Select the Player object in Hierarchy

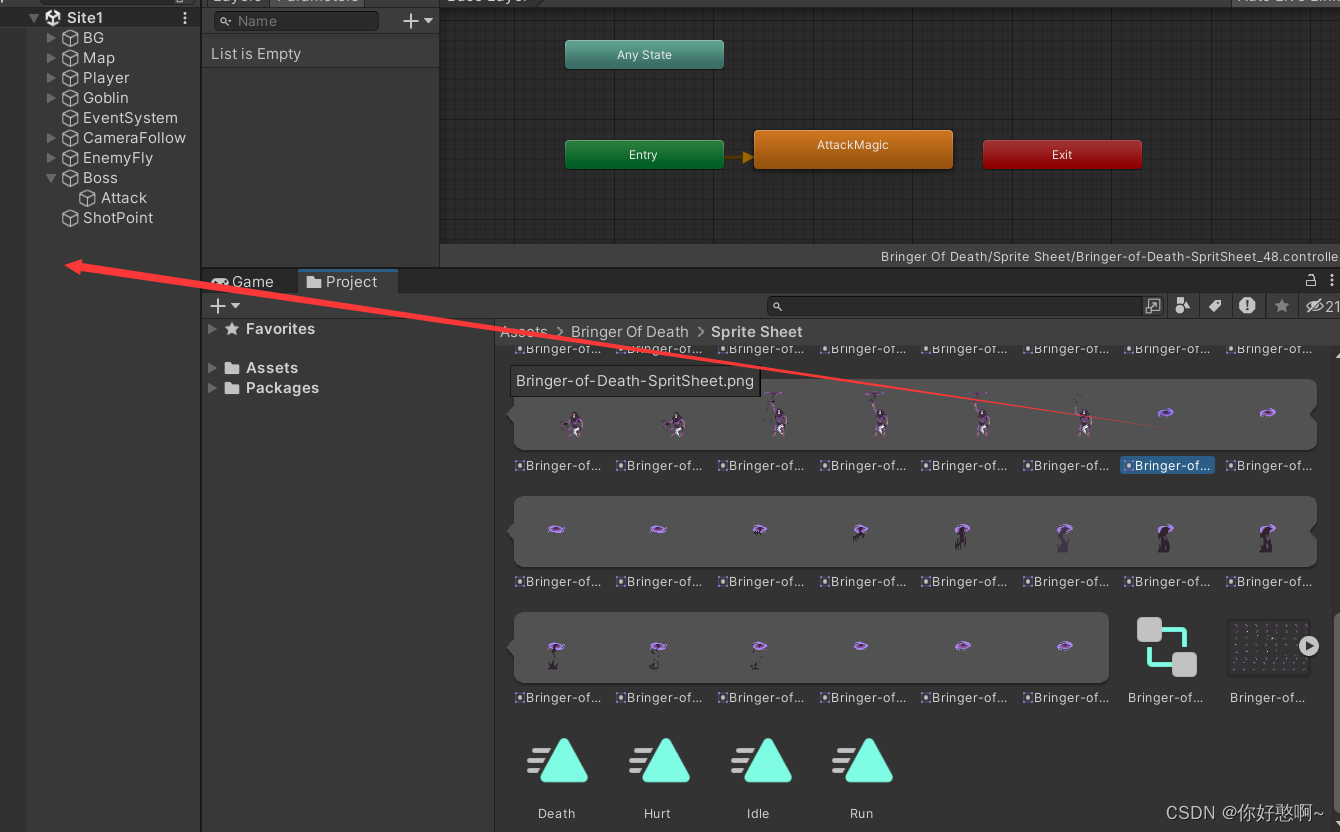coord(106,78)
